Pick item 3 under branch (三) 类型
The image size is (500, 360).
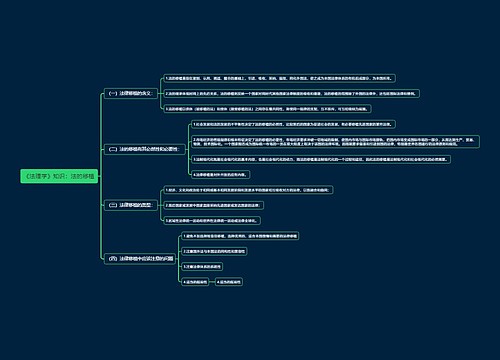coord(212,220)
